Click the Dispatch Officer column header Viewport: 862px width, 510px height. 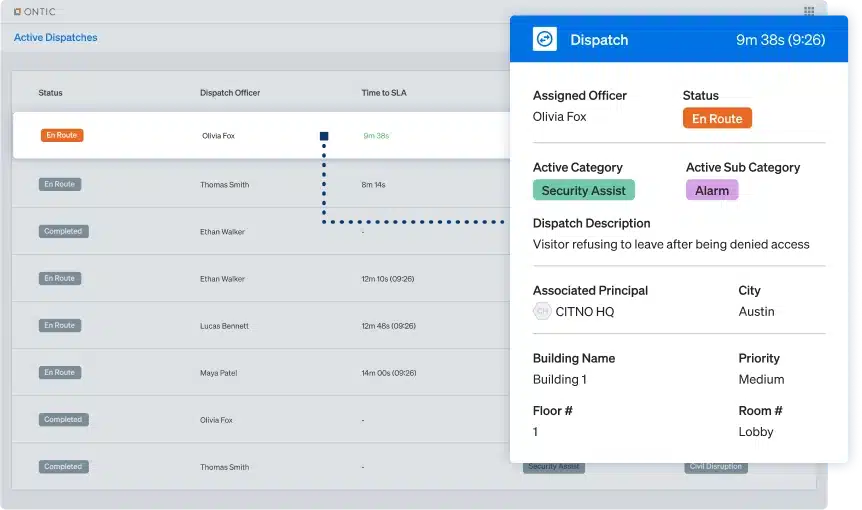[x=230, y=93]
